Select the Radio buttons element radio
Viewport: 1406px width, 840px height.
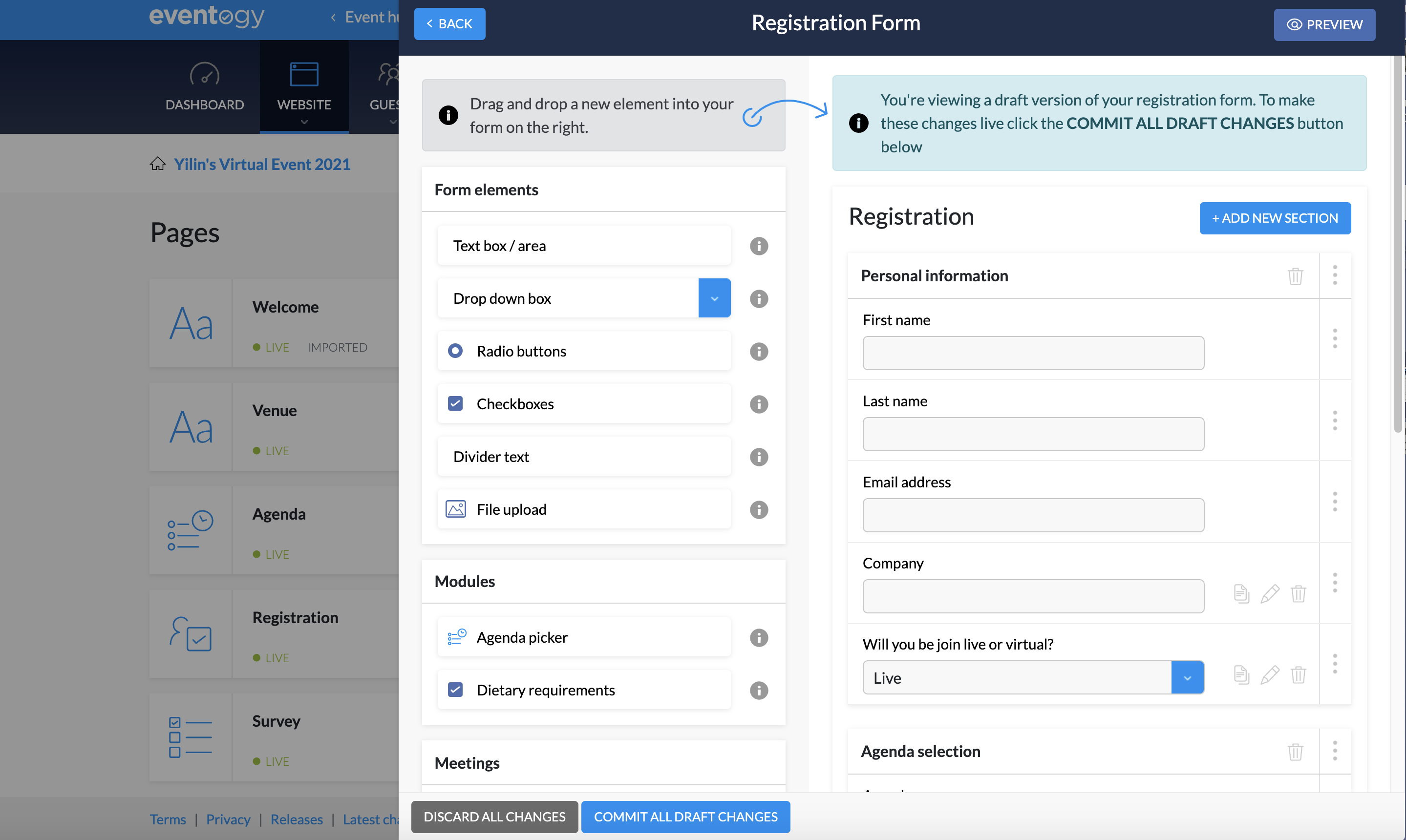click(455, 351)
